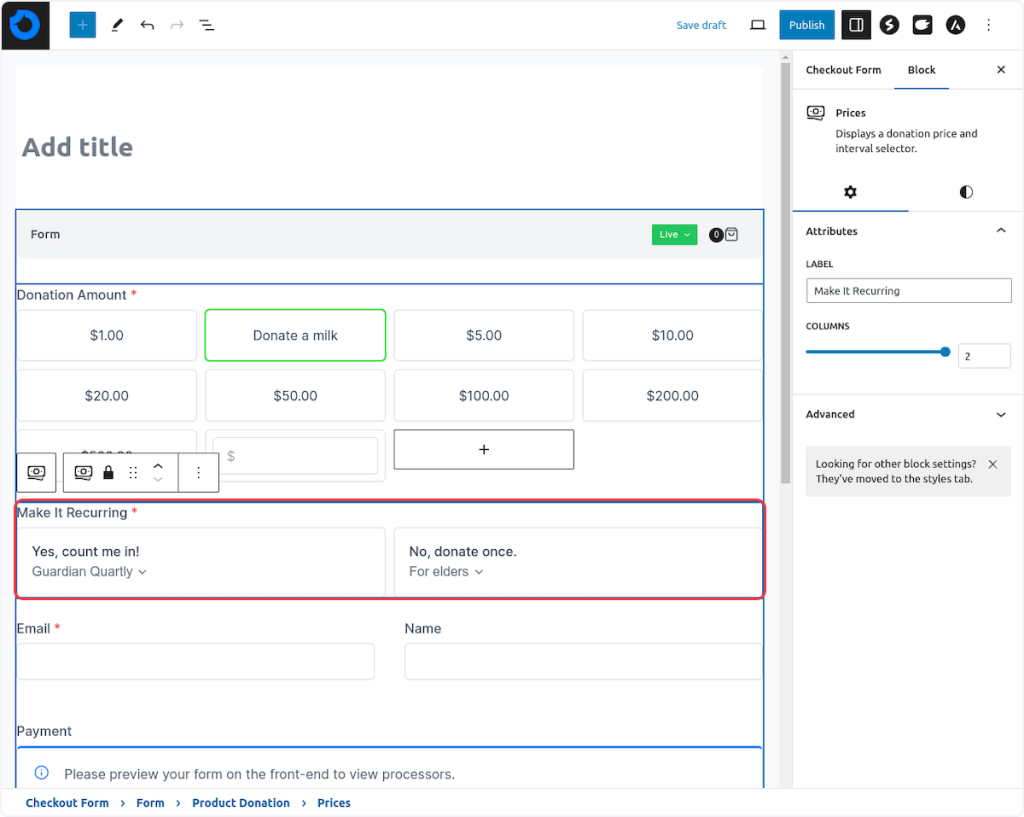Viewport: 1024px width, 817px height.
Task: Choose the $50.00 donation amount
Action: [295, 396]
